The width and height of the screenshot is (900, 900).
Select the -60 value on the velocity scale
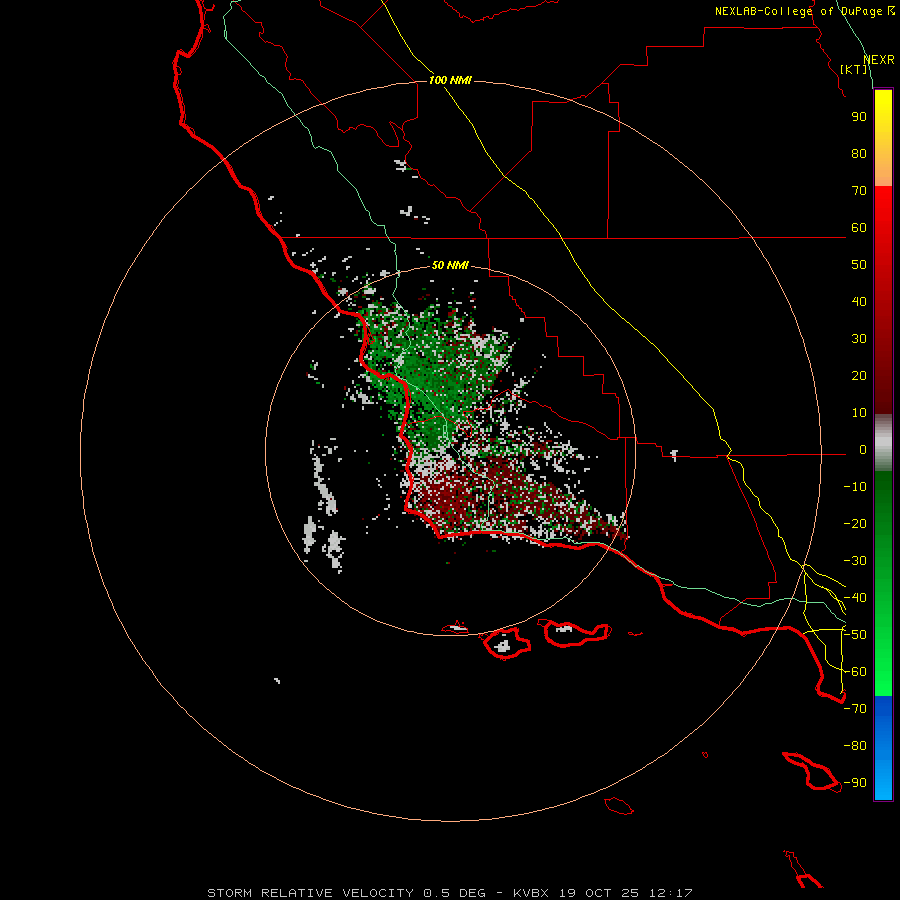point(855,672)
